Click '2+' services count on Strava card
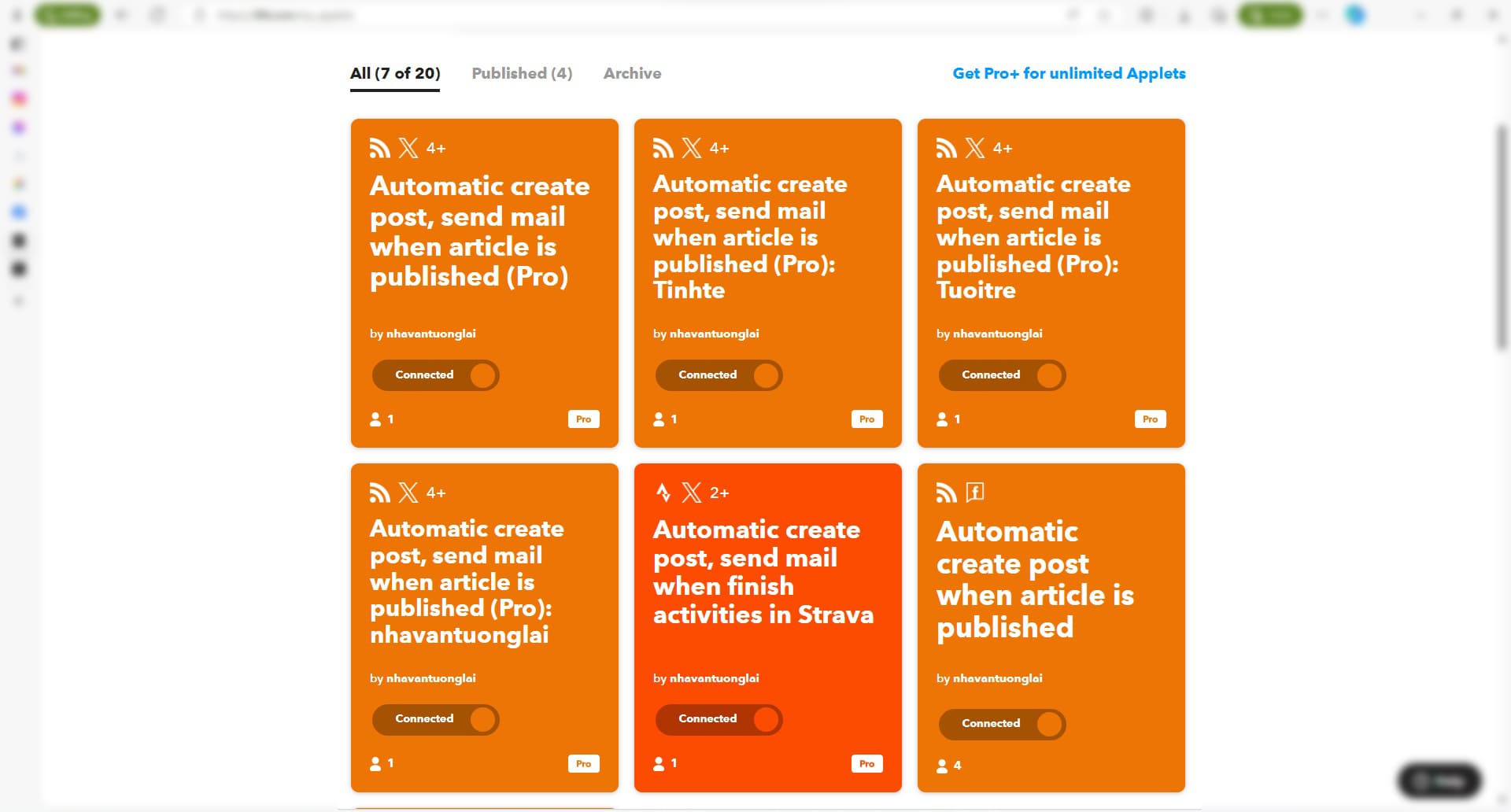This screenshot has height=812, width=1511. [719, 493]
